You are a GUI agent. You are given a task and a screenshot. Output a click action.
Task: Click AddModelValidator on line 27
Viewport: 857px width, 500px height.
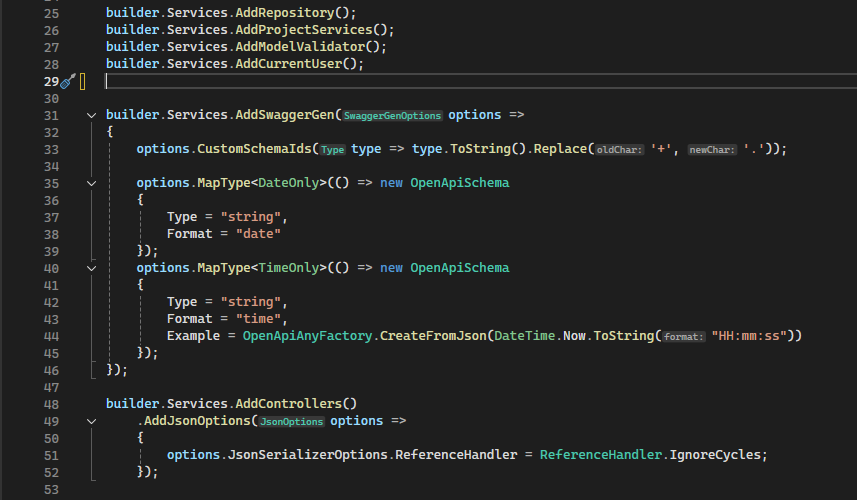coord(300,46)
